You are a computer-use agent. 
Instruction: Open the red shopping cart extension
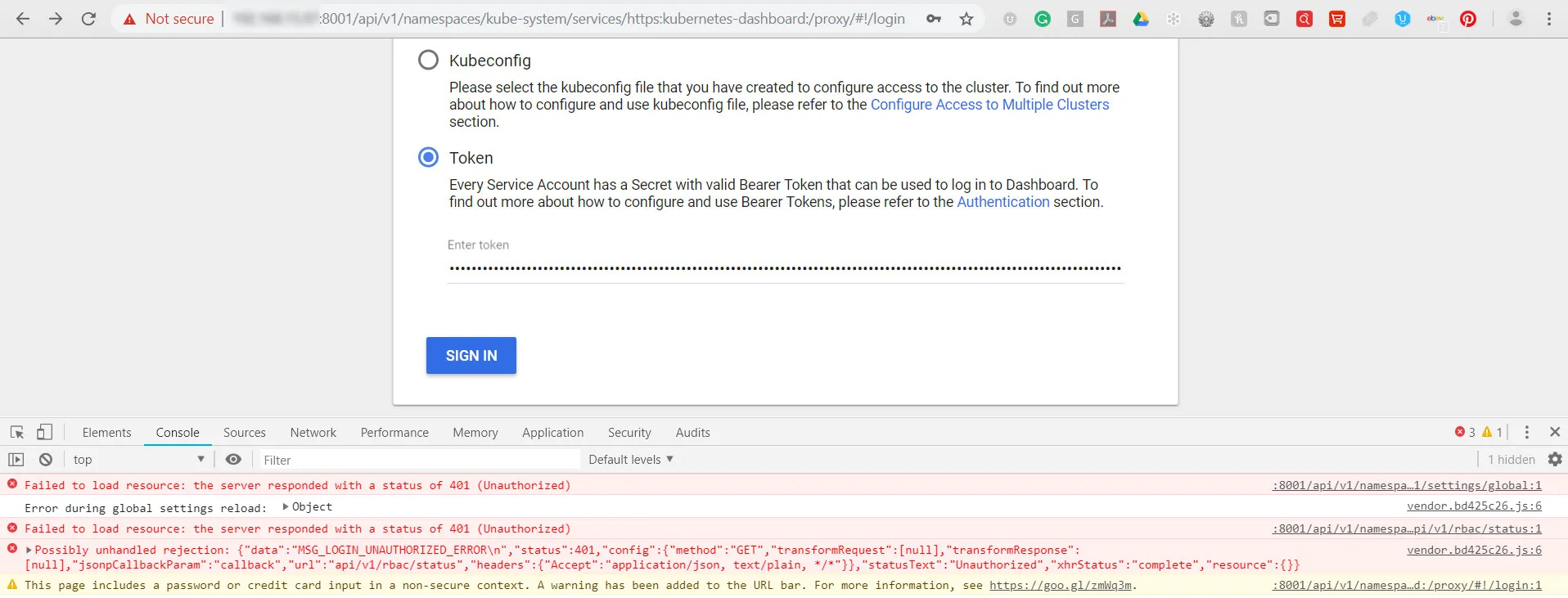[1337, 19]
